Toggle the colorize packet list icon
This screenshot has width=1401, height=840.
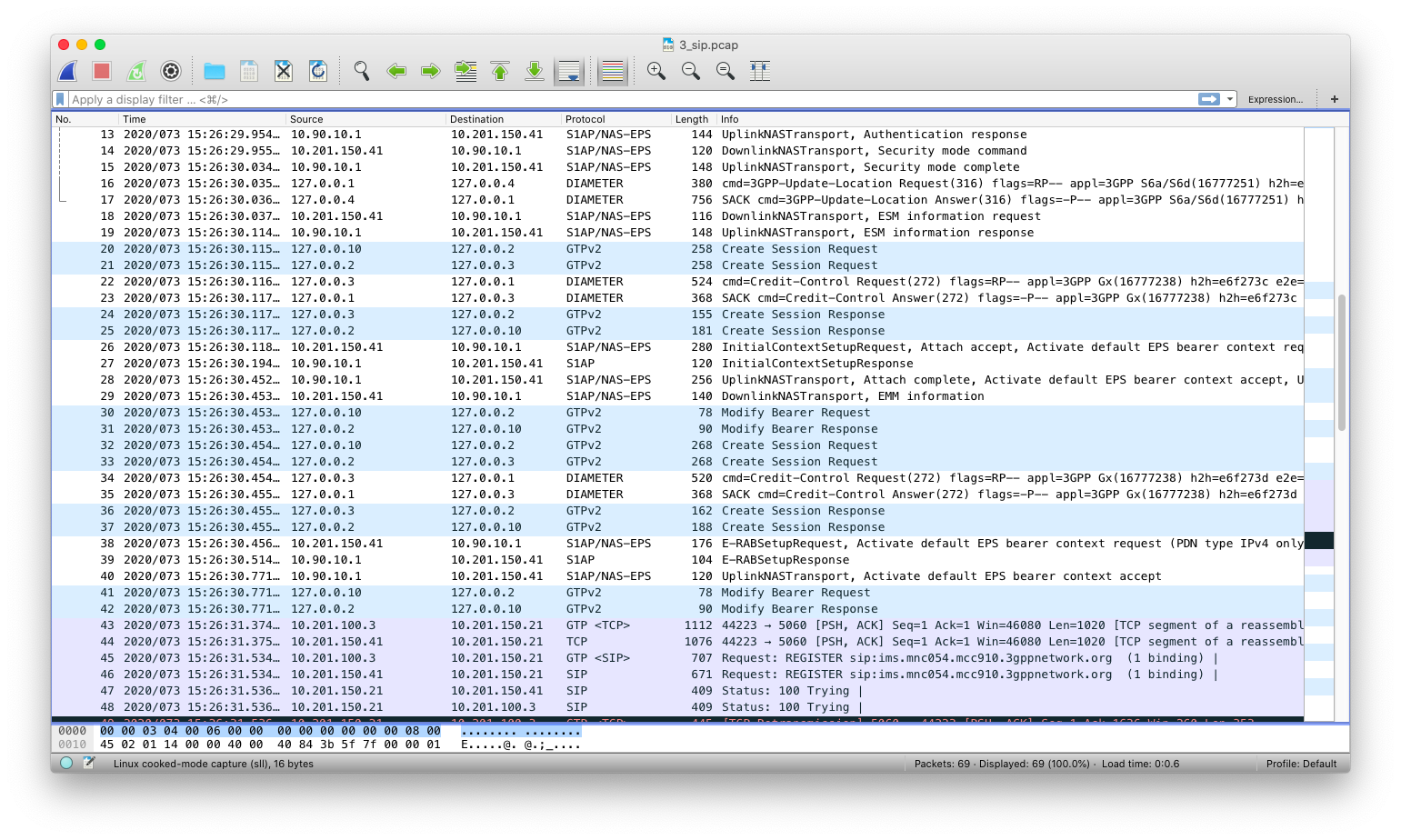tap(612, 71)
